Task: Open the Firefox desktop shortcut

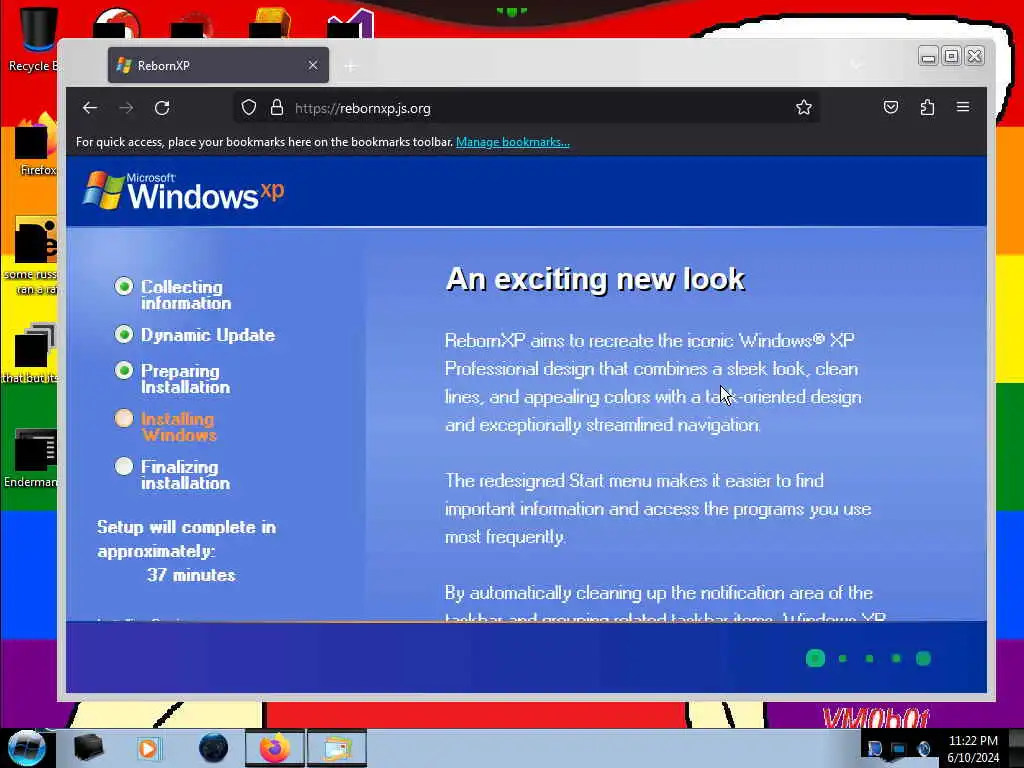Action: point(36,145)
